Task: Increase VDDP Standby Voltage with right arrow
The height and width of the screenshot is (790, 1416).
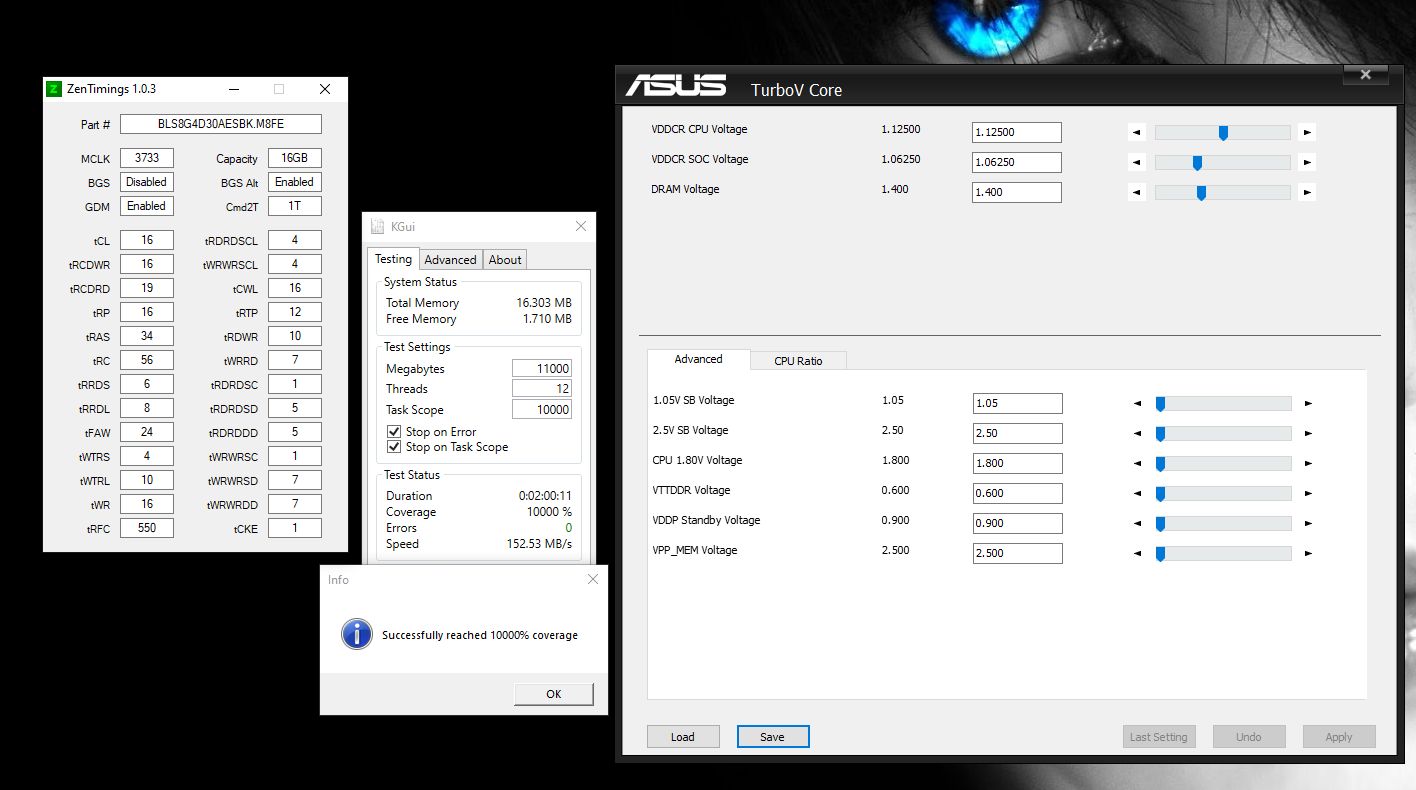Action: [x=1308, y=524]
